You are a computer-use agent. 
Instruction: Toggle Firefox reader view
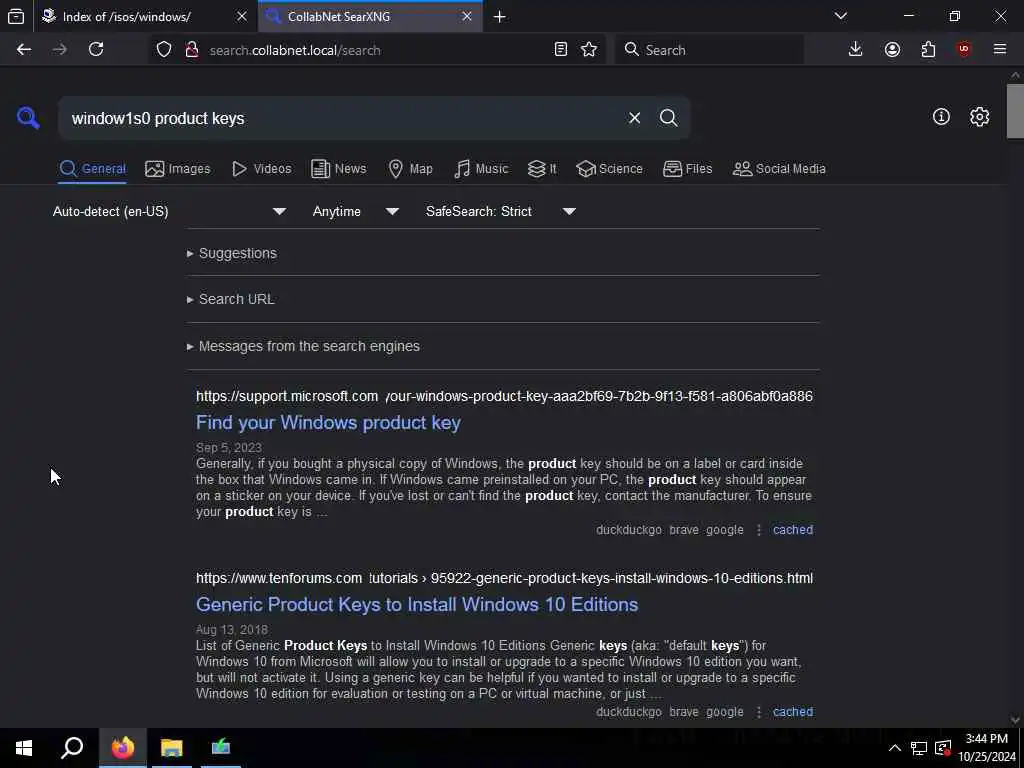coord(560,50)
